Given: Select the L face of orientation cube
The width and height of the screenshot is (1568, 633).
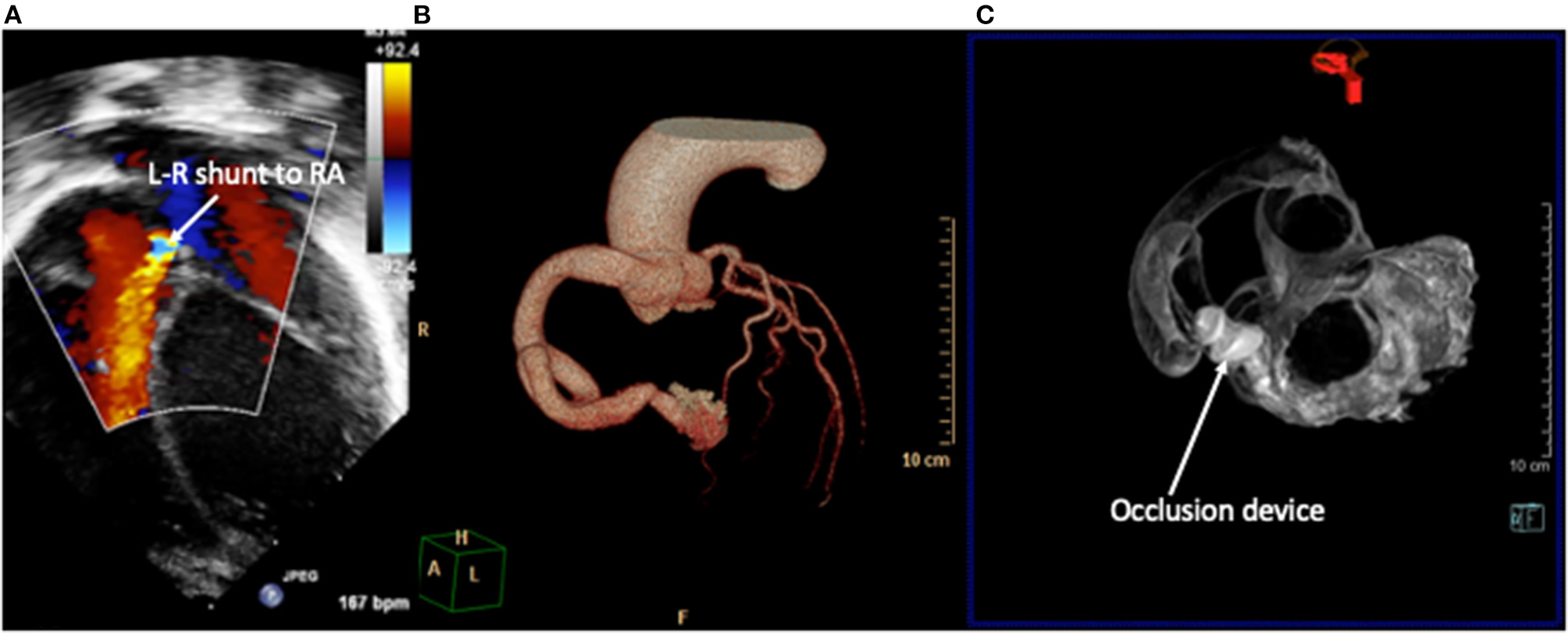Looking at the screenshot, I should [474, 576].
